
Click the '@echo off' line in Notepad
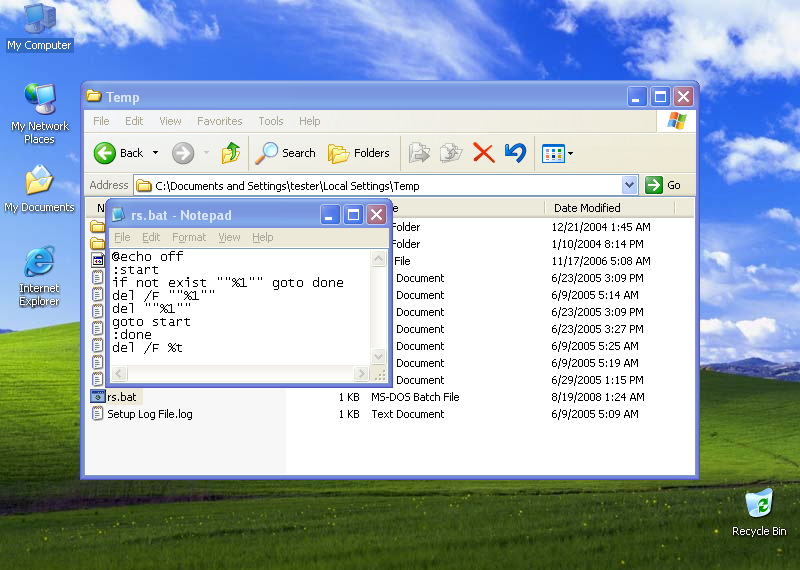click(x=147, y=257)
